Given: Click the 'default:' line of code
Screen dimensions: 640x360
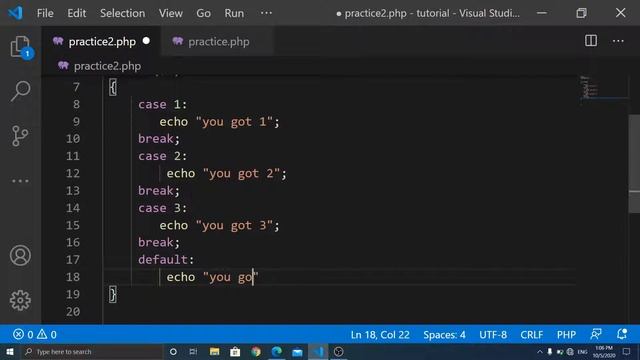Looking at the screenshot, I should tap(166, 260).
